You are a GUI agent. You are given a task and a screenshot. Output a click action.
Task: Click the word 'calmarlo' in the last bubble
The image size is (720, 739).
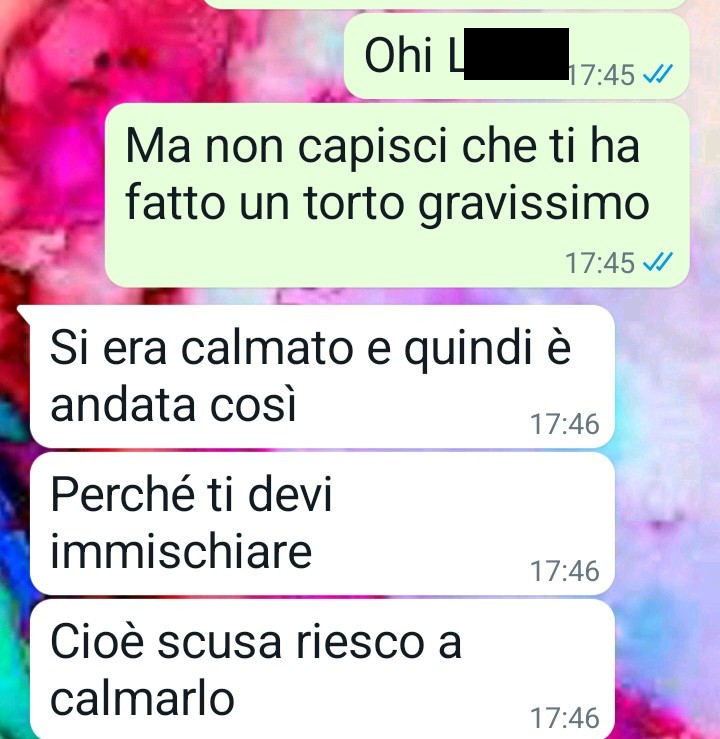pos(142,698)
